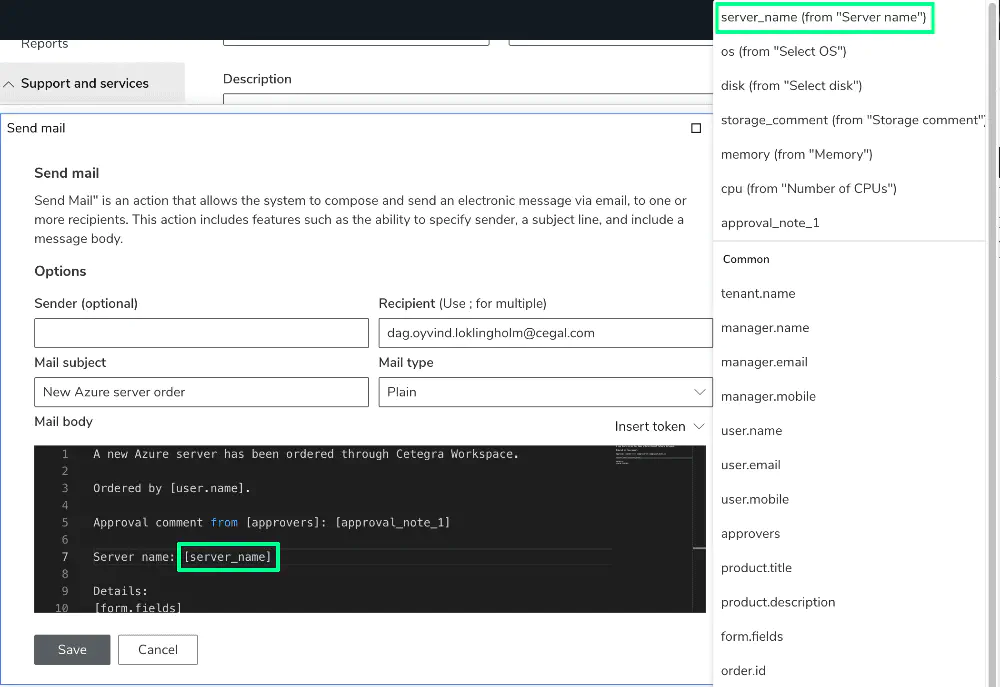The width and height of the screenshot is (1000, 687).
Task: Open the Mail type dropdown showing Plain
Action: pyautogui.click(x=545, y=392)
